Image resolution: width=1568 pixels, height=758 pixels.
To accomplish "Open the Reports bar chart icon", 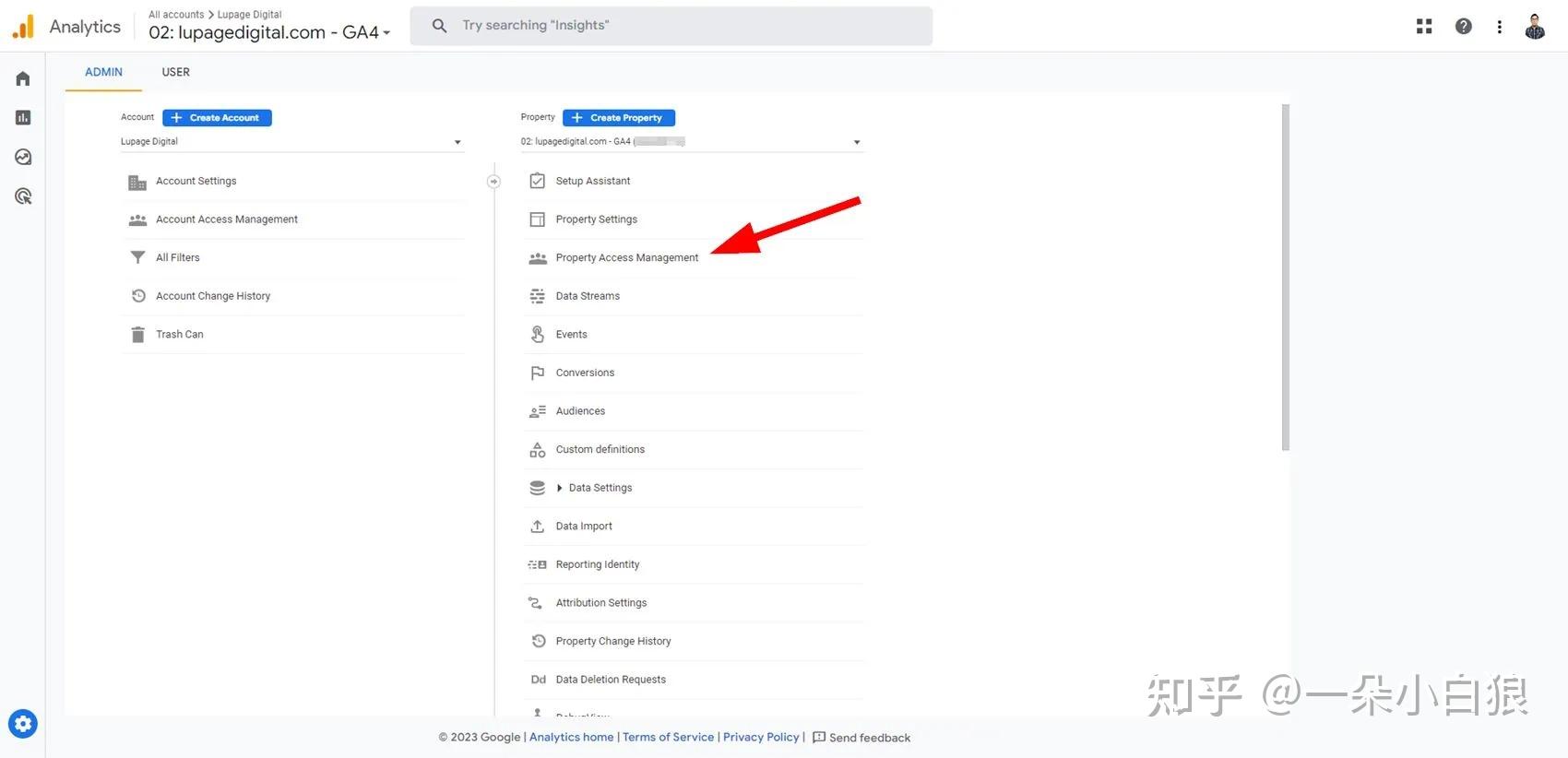I will 23,117.
